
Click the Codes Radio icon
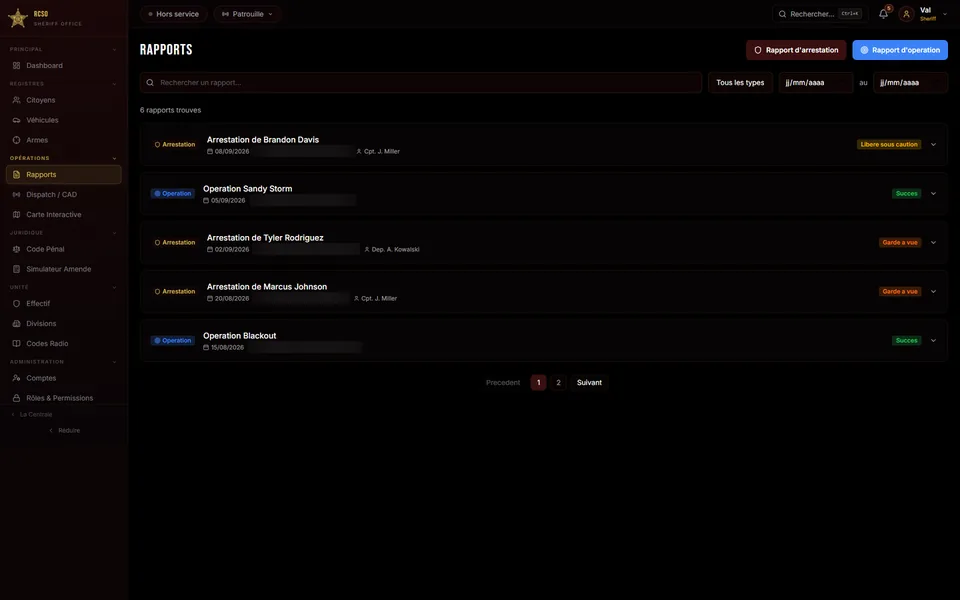(x=17, y=343)
